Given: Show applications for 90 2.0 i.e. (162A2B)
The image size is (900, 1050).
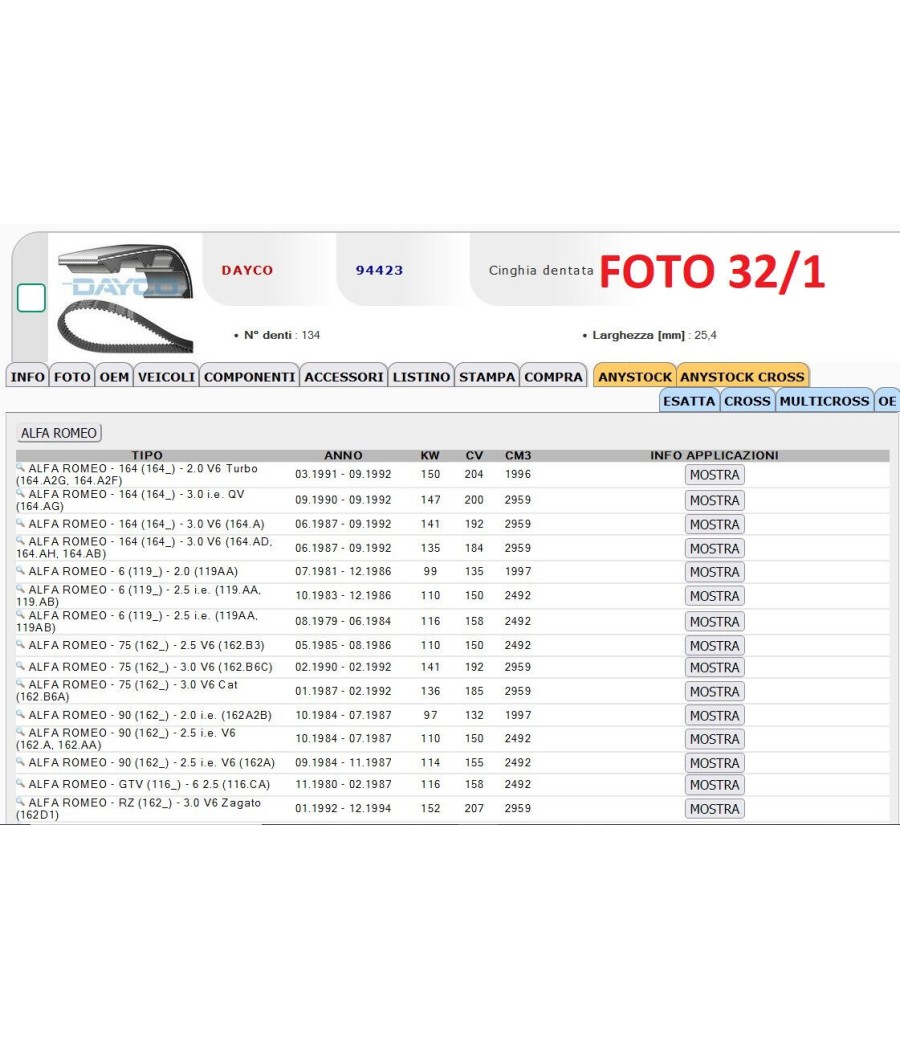Looking at the screenshot, I should [x=715, y=716].
